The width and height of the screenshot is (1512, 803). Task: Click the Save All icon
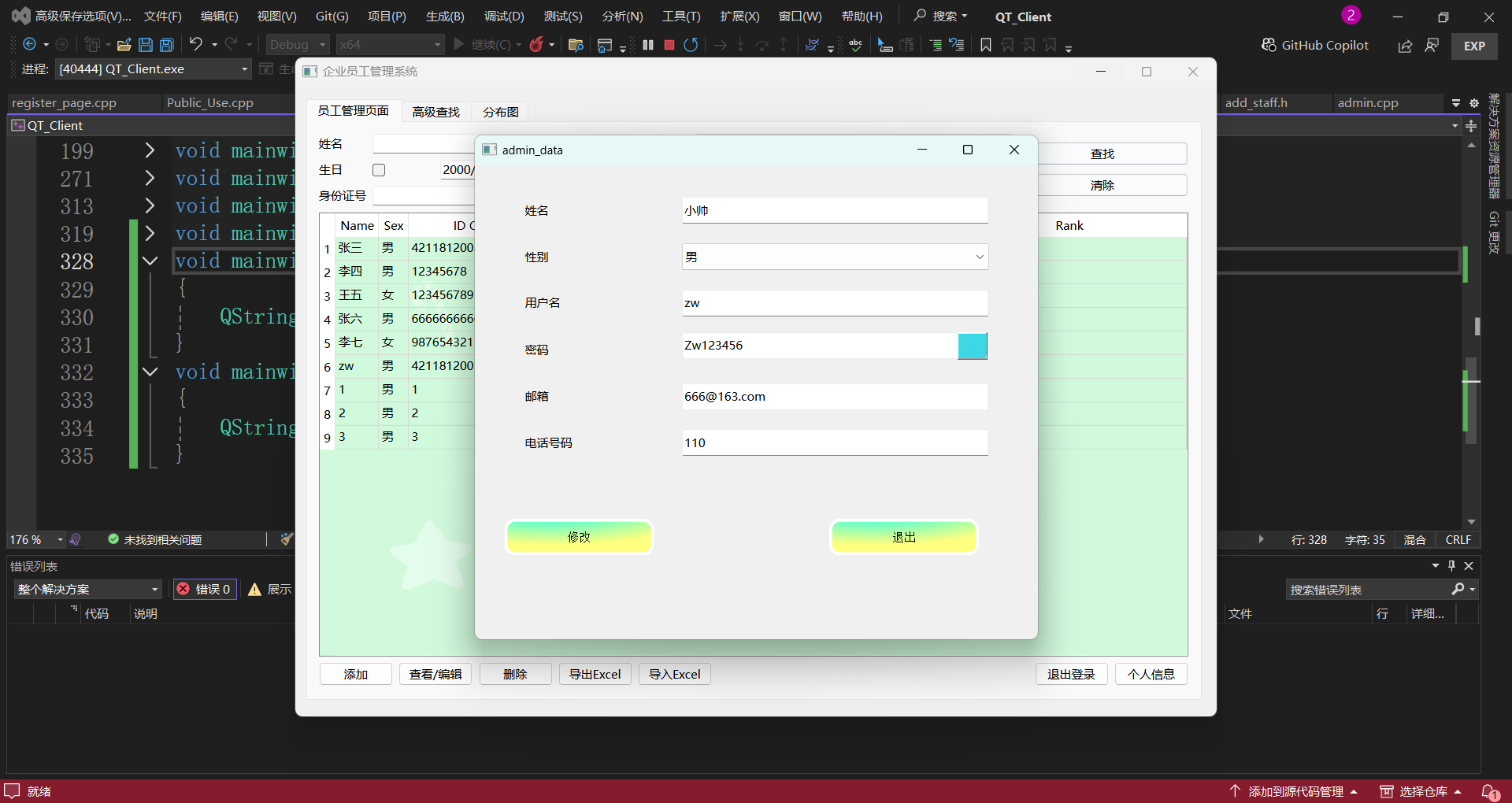tap(167, 45)
